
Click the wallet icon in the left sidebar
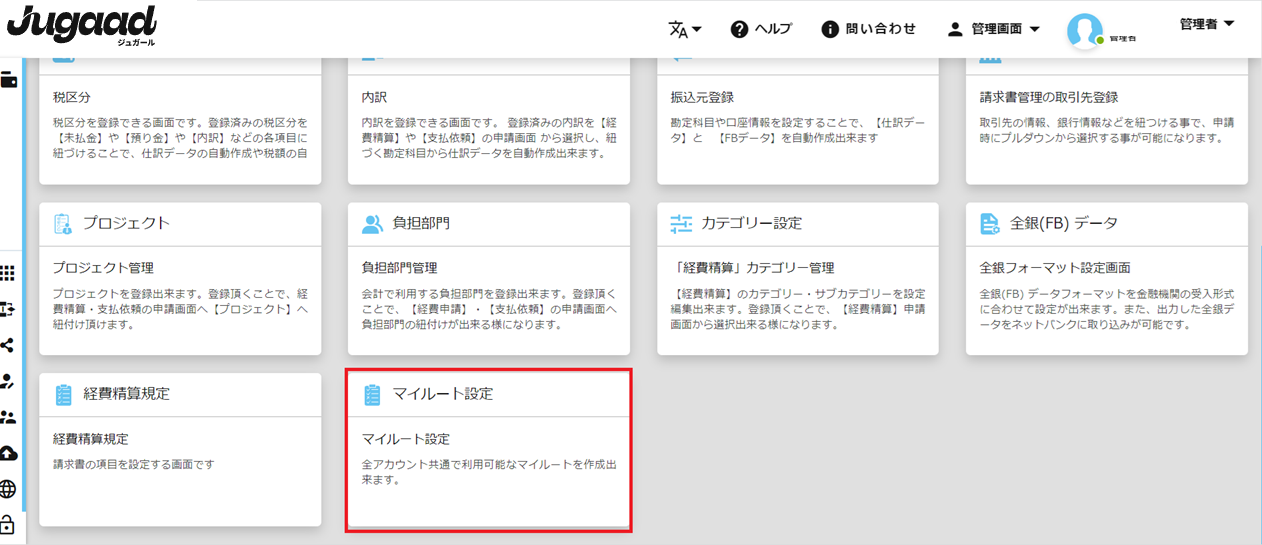tap(9, 81)
